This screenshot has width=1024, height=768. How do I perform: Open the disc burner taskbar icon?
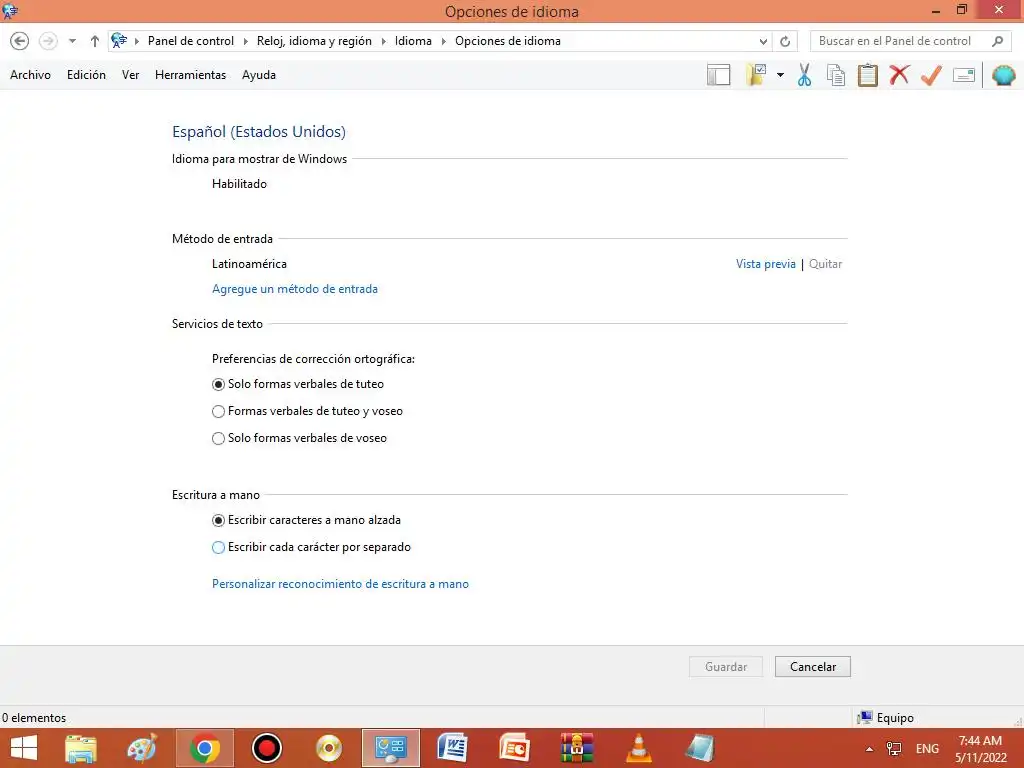click(328, 748)
